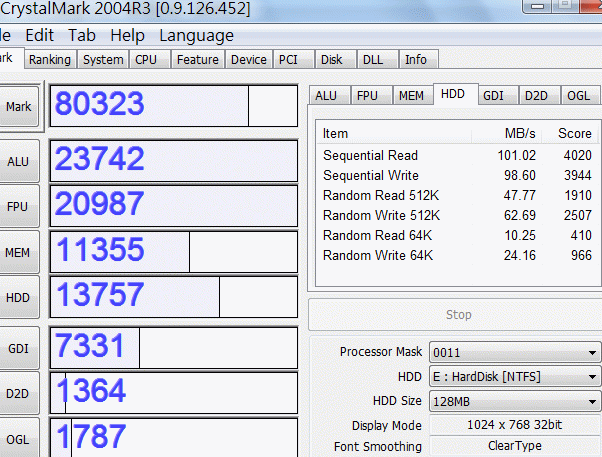Open the ALU results tab
Screen dimensions: 602x457
(329, 95)
